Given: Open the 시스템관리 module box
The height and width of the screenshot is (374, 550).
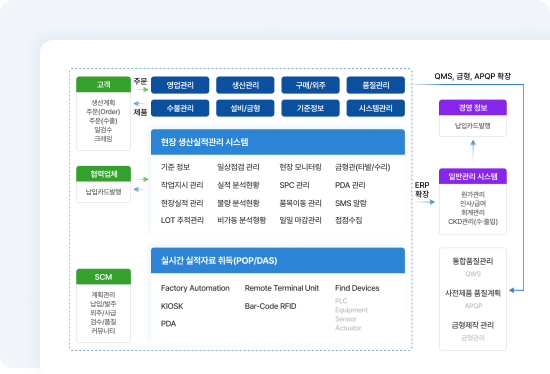Looking at the screenshot, I should (x=376, y=108).
